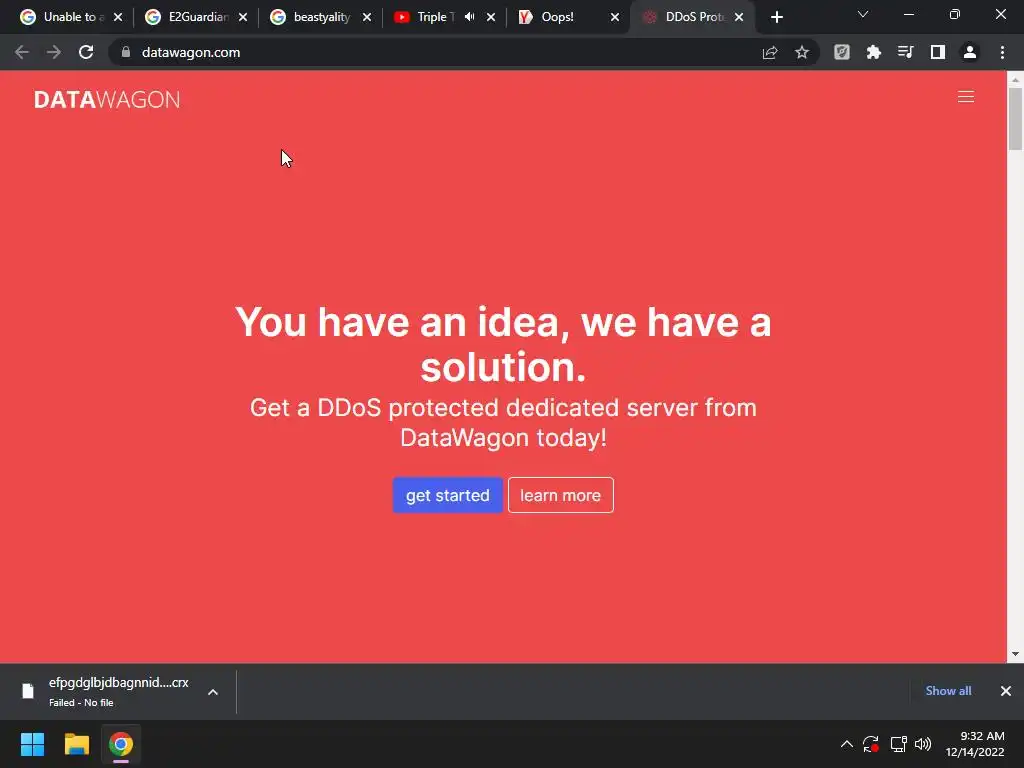Screen dimensions: 1024x768
Task: Open media controls in toolbar
Action: (905, 52)
